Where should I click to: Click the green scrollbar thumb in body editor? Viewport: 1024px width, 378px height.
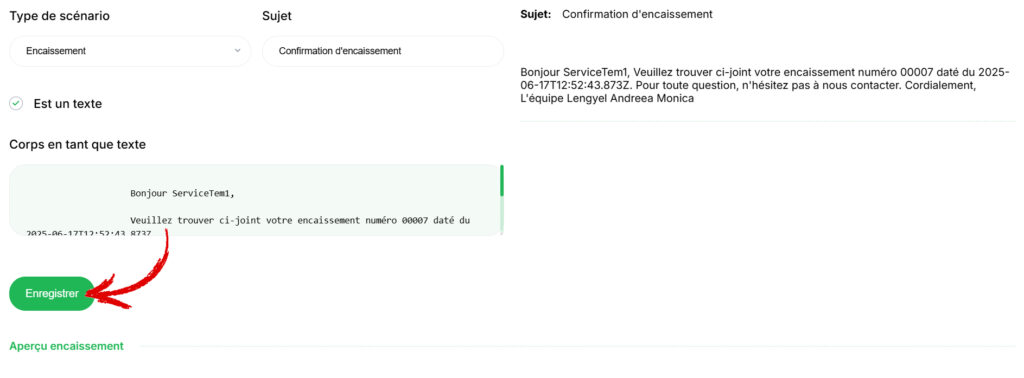coord(502,181)
